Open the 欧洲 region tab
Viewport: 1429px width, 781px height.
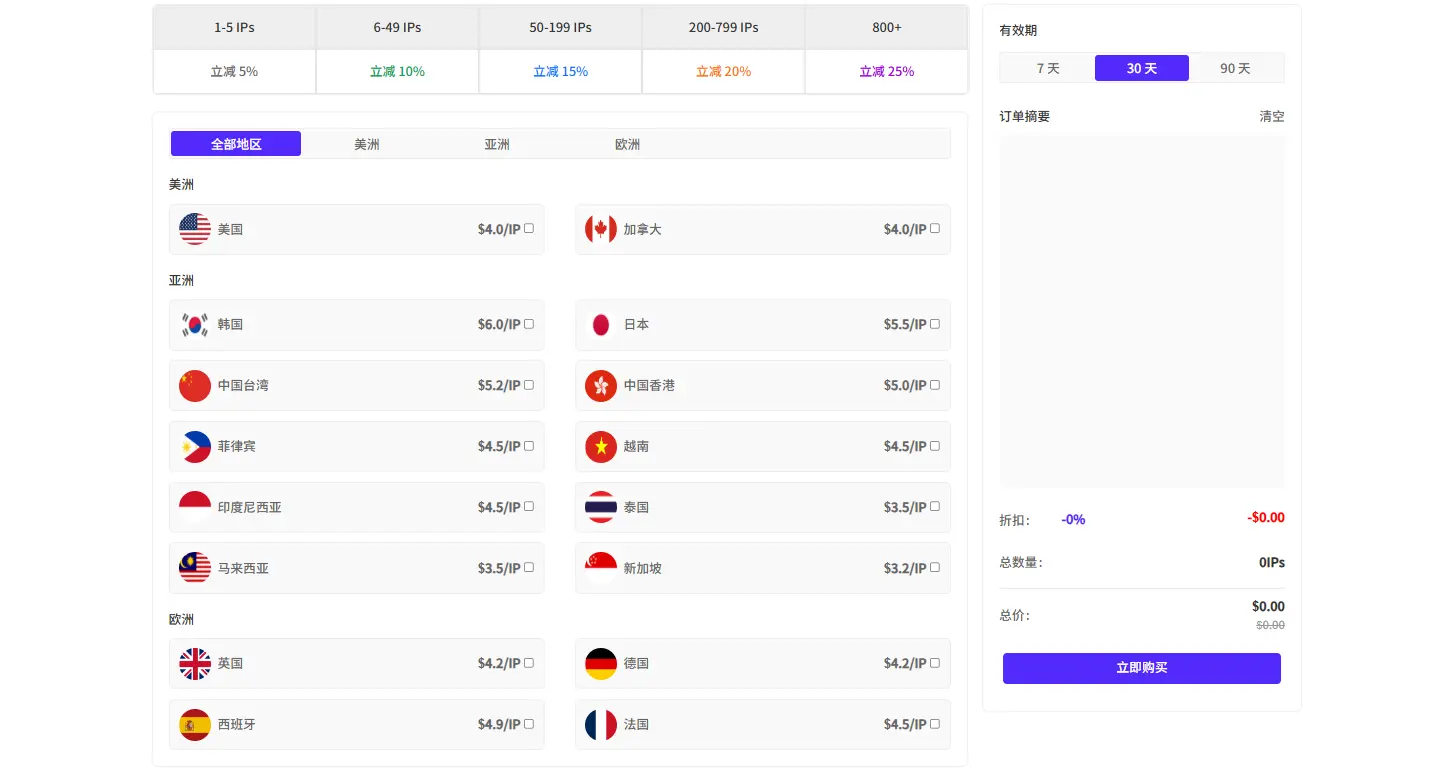628,144
